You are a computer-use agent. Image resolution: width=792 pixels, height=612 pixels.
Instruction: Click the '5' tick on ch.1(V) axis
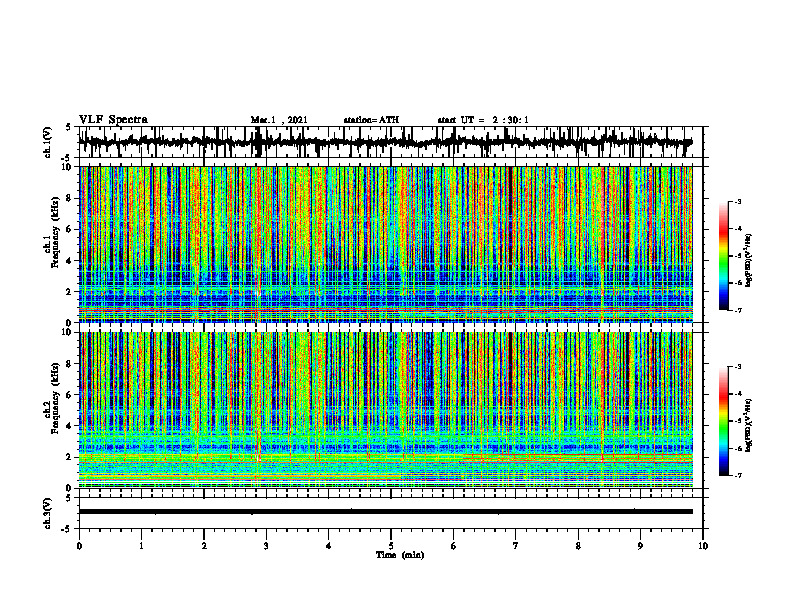(x=69, y=128)
